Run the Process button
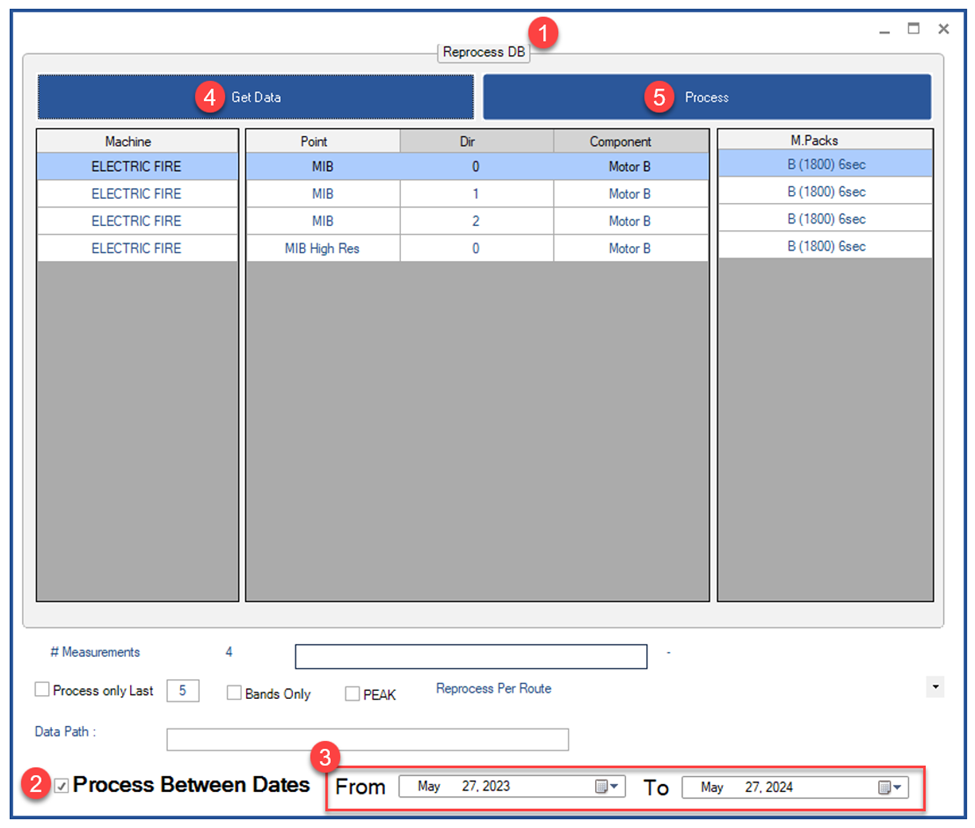The image size is (975, 828). (x=707, y=97)
